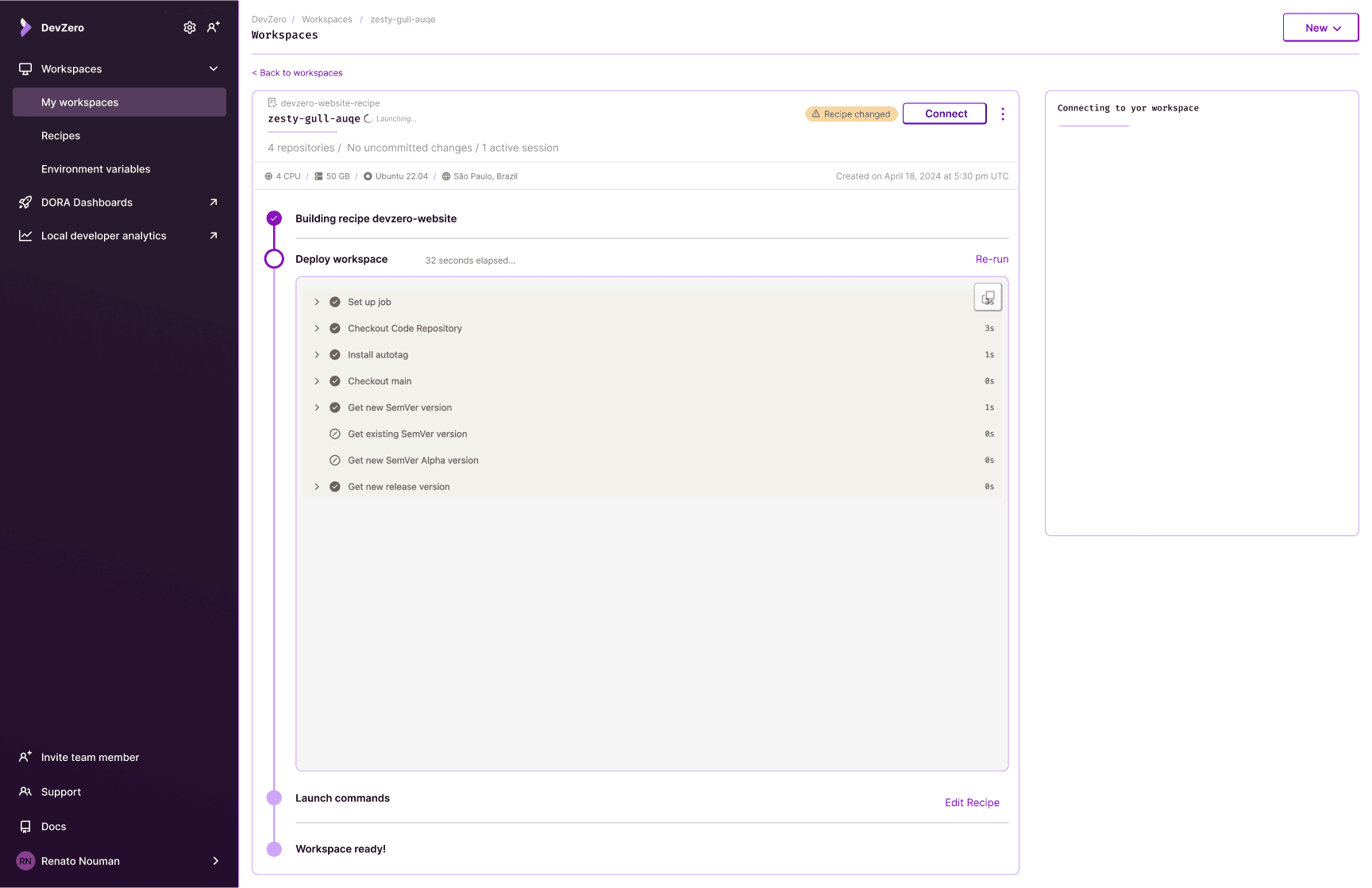Expand the Checkout Code Repository step

[x=317, y=328]
